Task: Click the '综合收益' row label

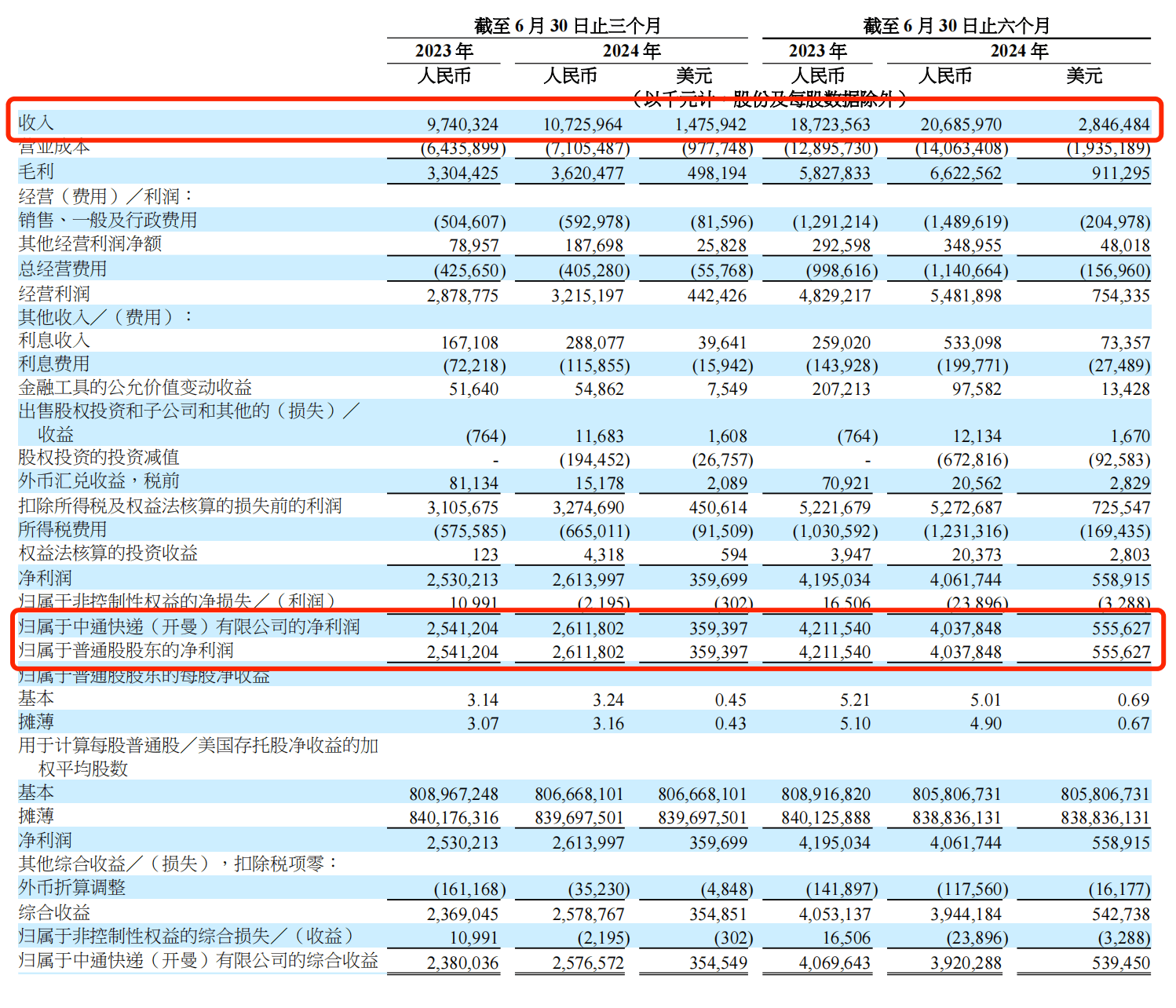Action: point(54,913)
